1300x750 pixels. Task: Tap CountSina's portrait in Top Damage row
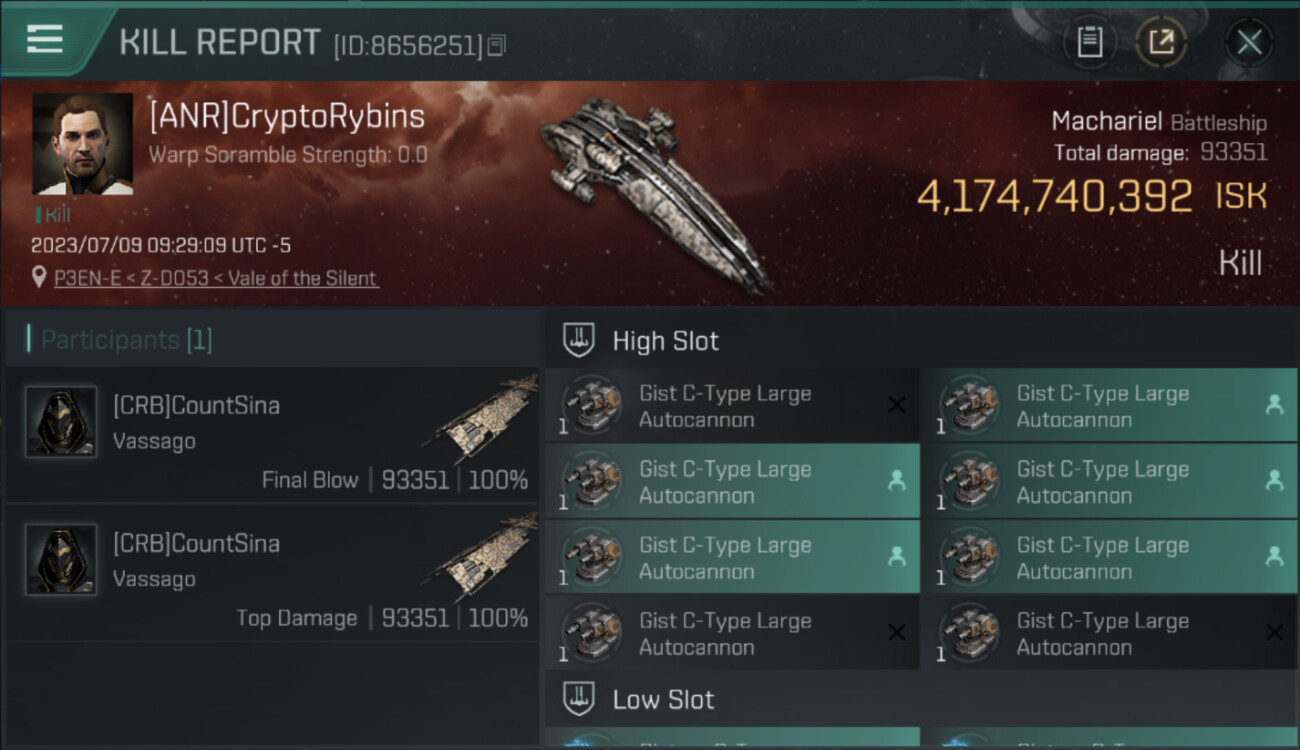coord(61,559)
